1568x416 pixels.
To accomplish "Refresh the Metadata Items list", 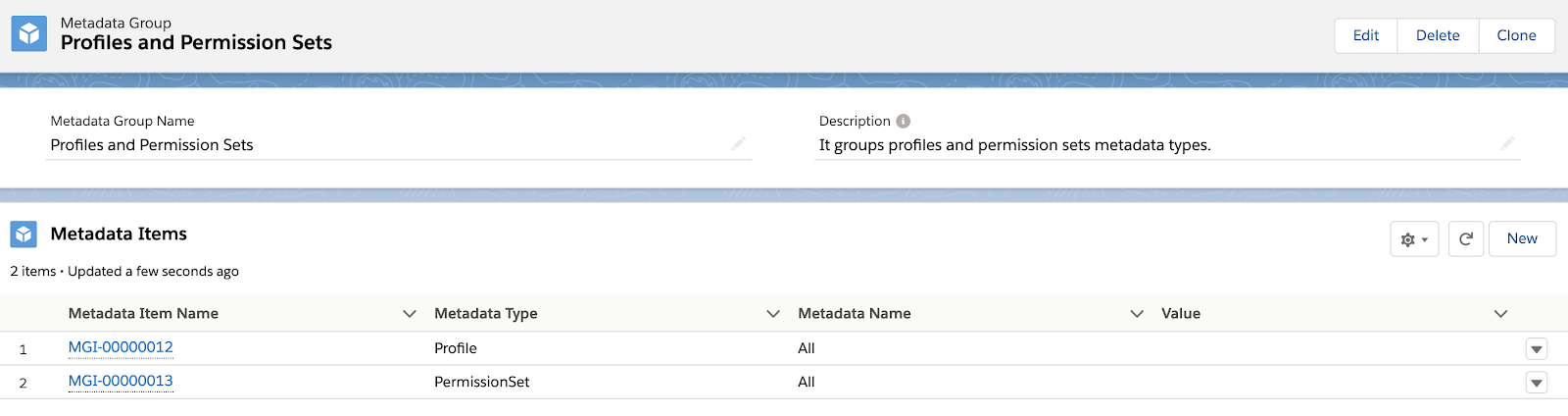I will coord(1466,239).
